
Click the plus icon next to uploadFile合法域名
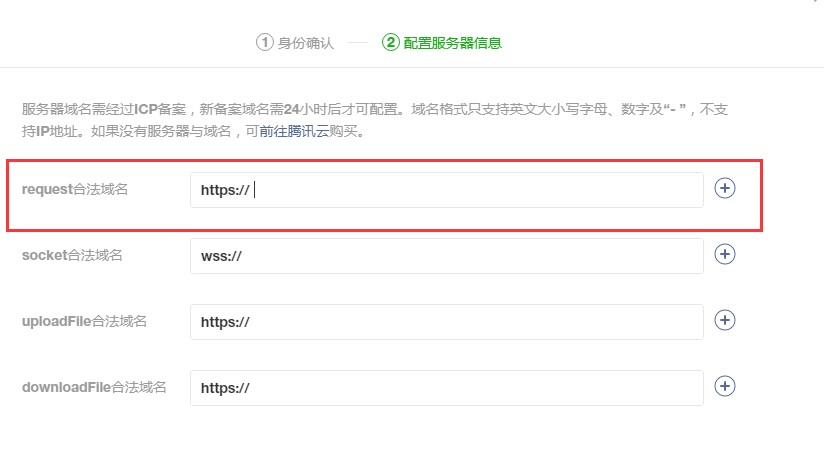pyautogui.click(x=725, y=320)
